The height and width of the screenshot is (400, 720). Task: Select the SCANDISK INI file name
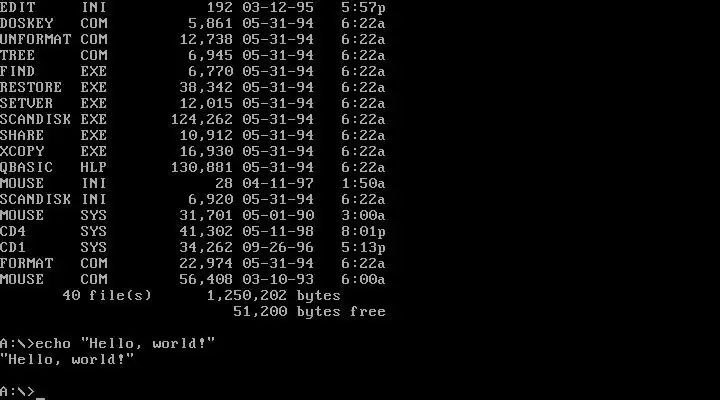click(54, 199)
